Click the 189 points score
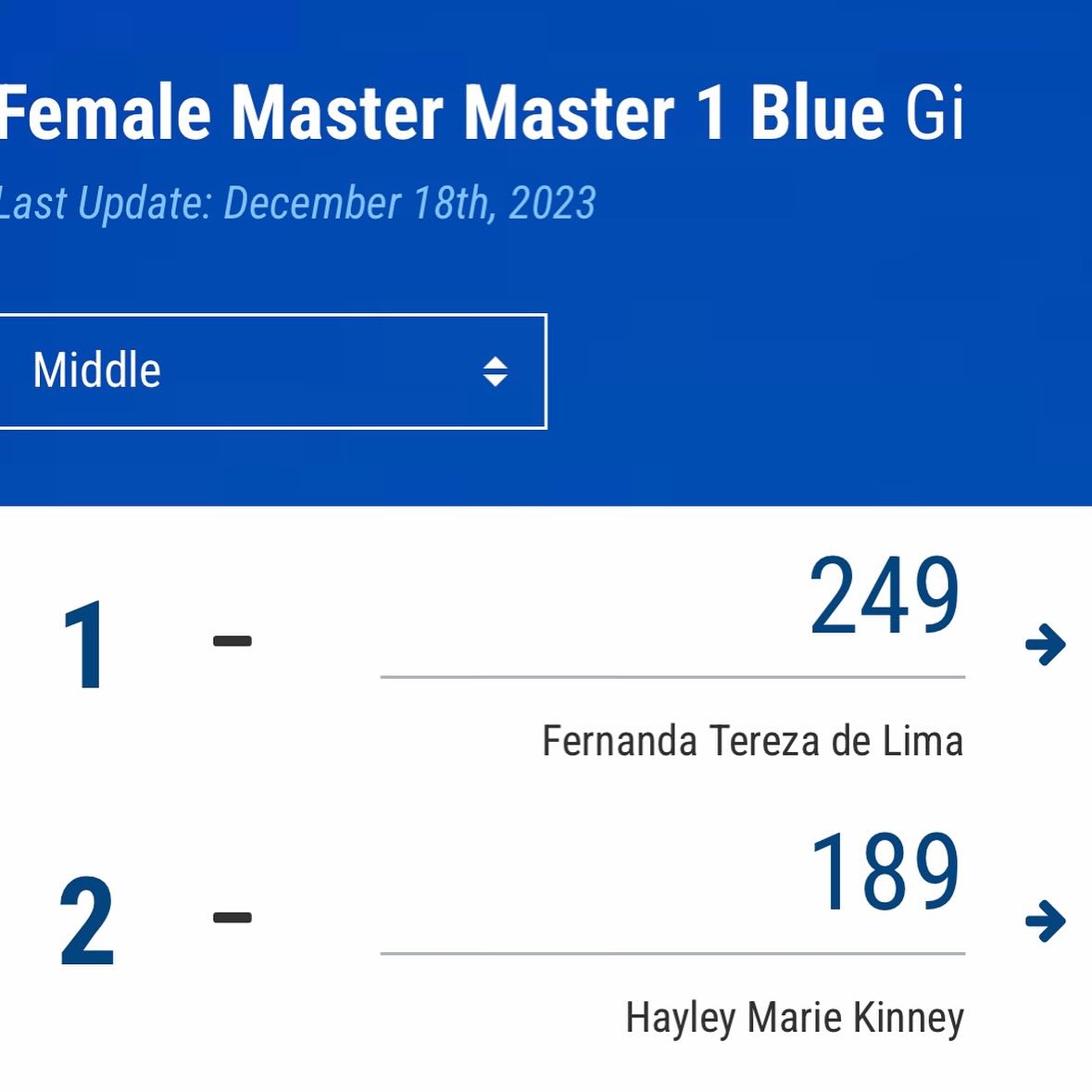Viewport: 1092px width, 1092px height. tap(885, 872)
